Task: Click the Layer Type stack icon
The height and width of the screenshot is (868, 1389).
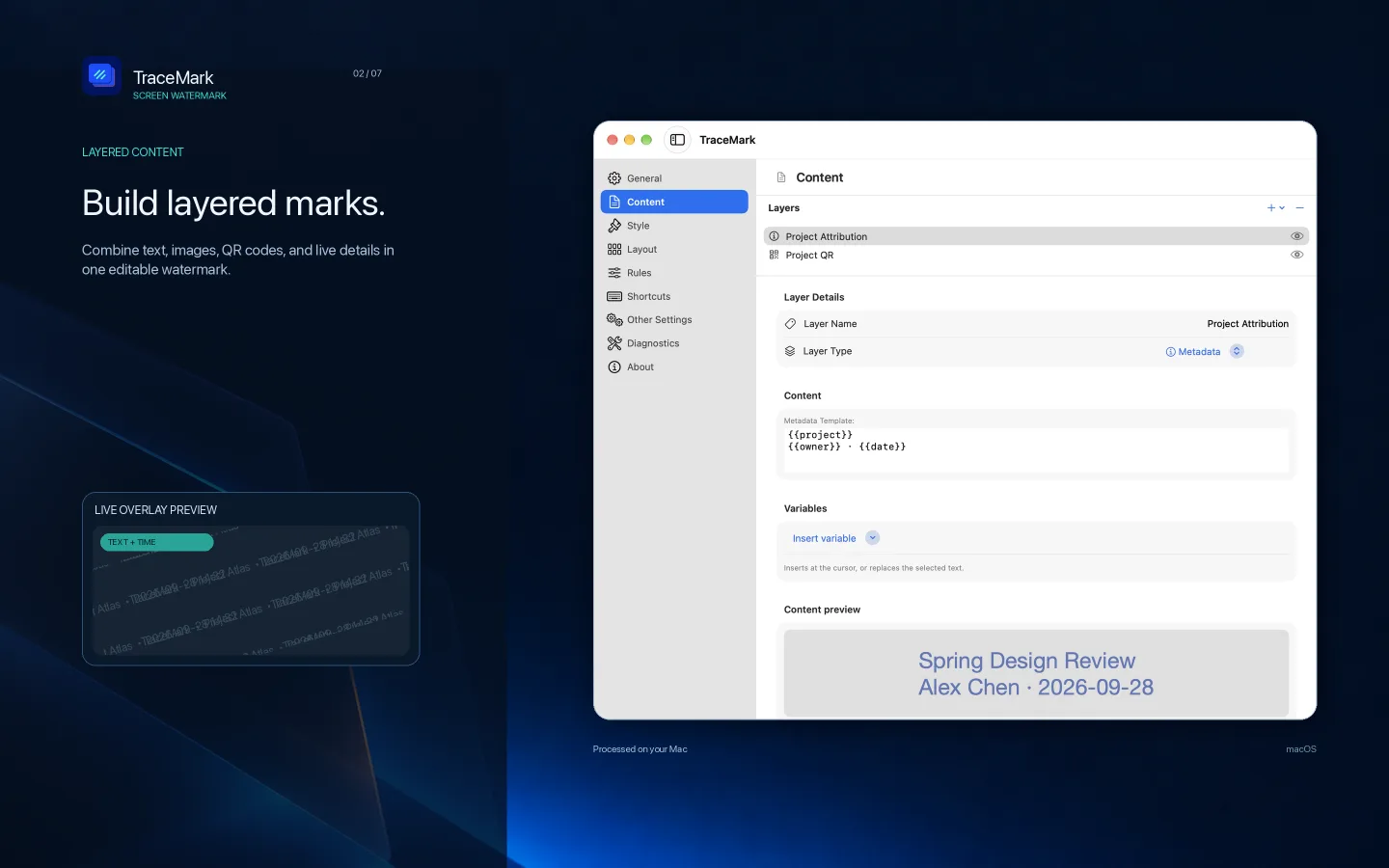Action: point(790,351)
